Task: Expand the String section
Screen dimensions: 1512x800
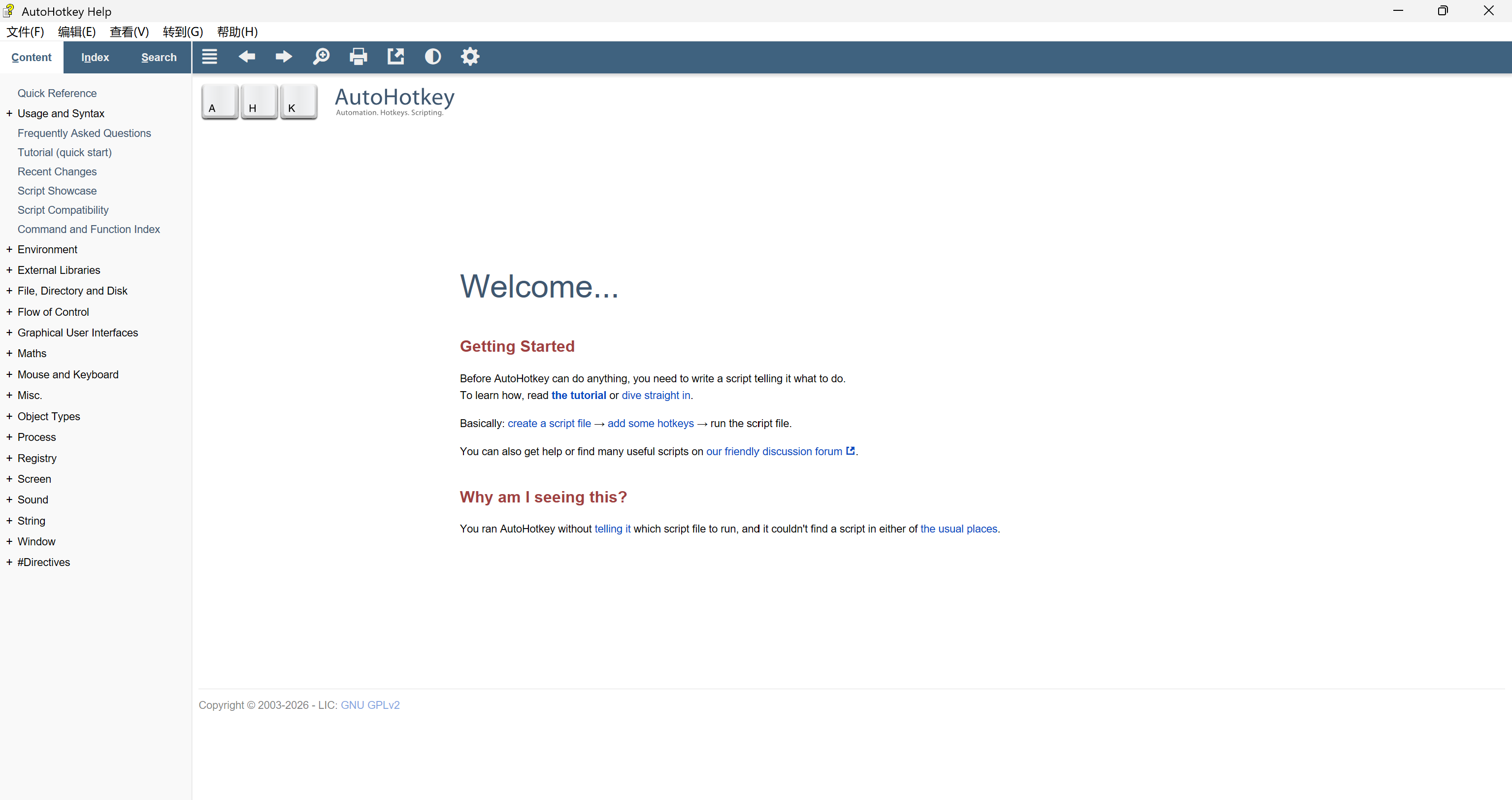Action: (x=9, y=521)
